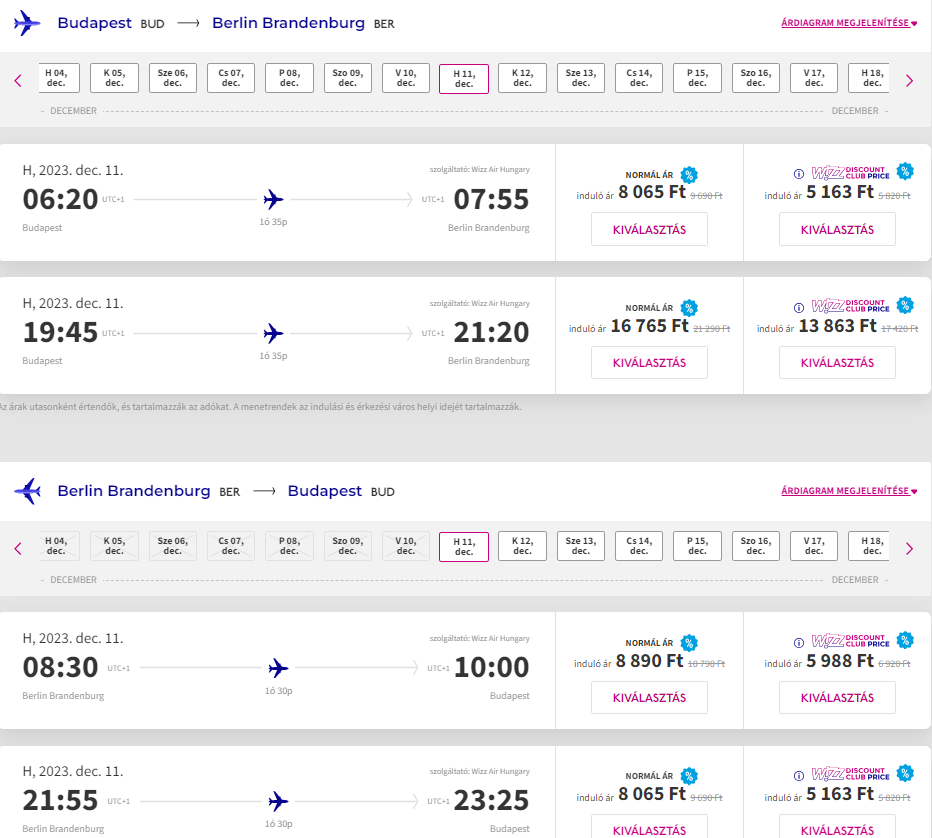Image resolution: width=932 pixels, height=838 pixels.
Task: Show later dates in the Budapest–Berlin date strip
Action: pos(909,80)
